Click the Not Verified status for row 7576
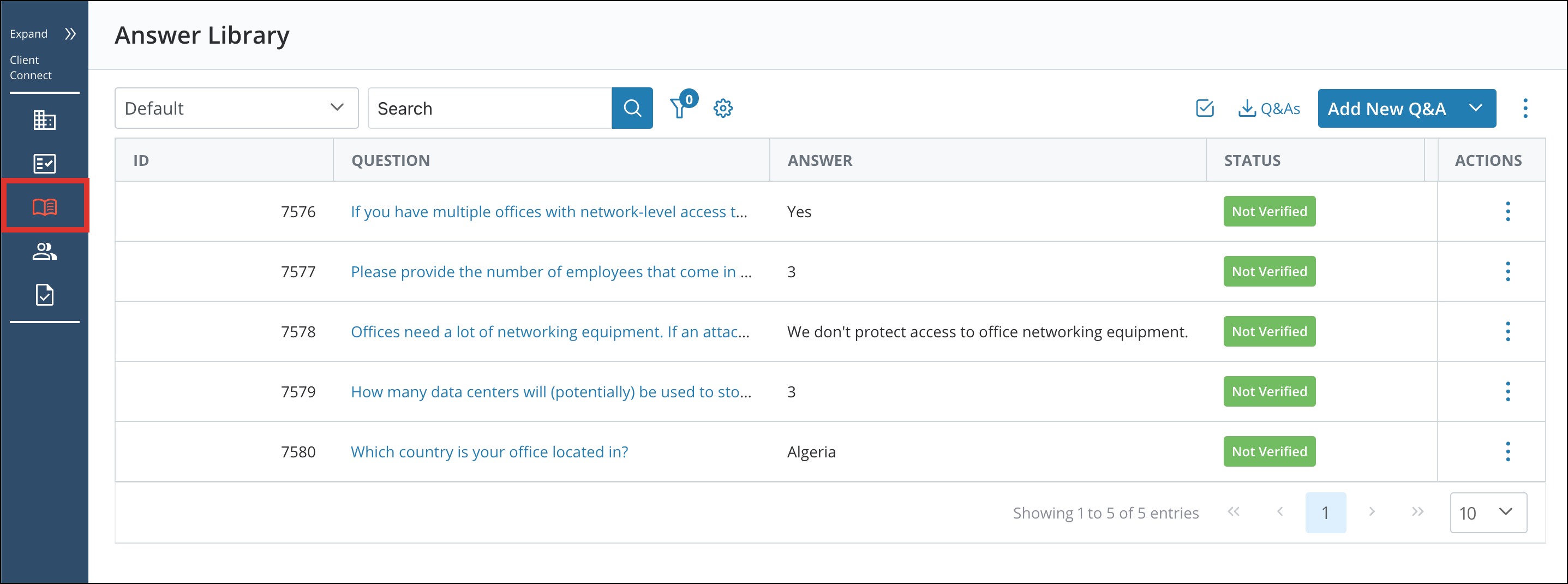The height and width of the screenshot is (584, 1568). [x=1269, y=211]
